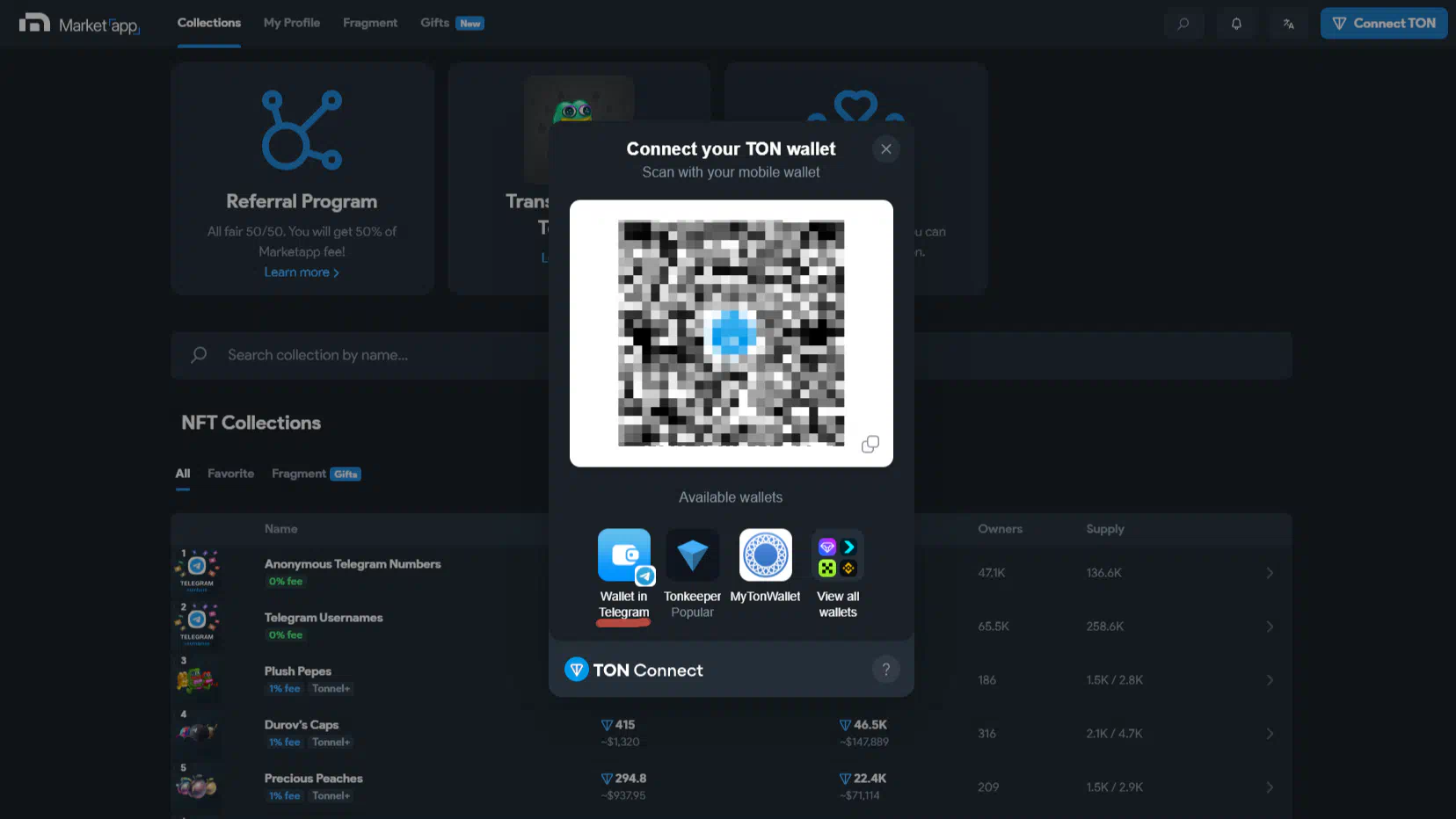Click the Marketapp logo

[79, 24]
